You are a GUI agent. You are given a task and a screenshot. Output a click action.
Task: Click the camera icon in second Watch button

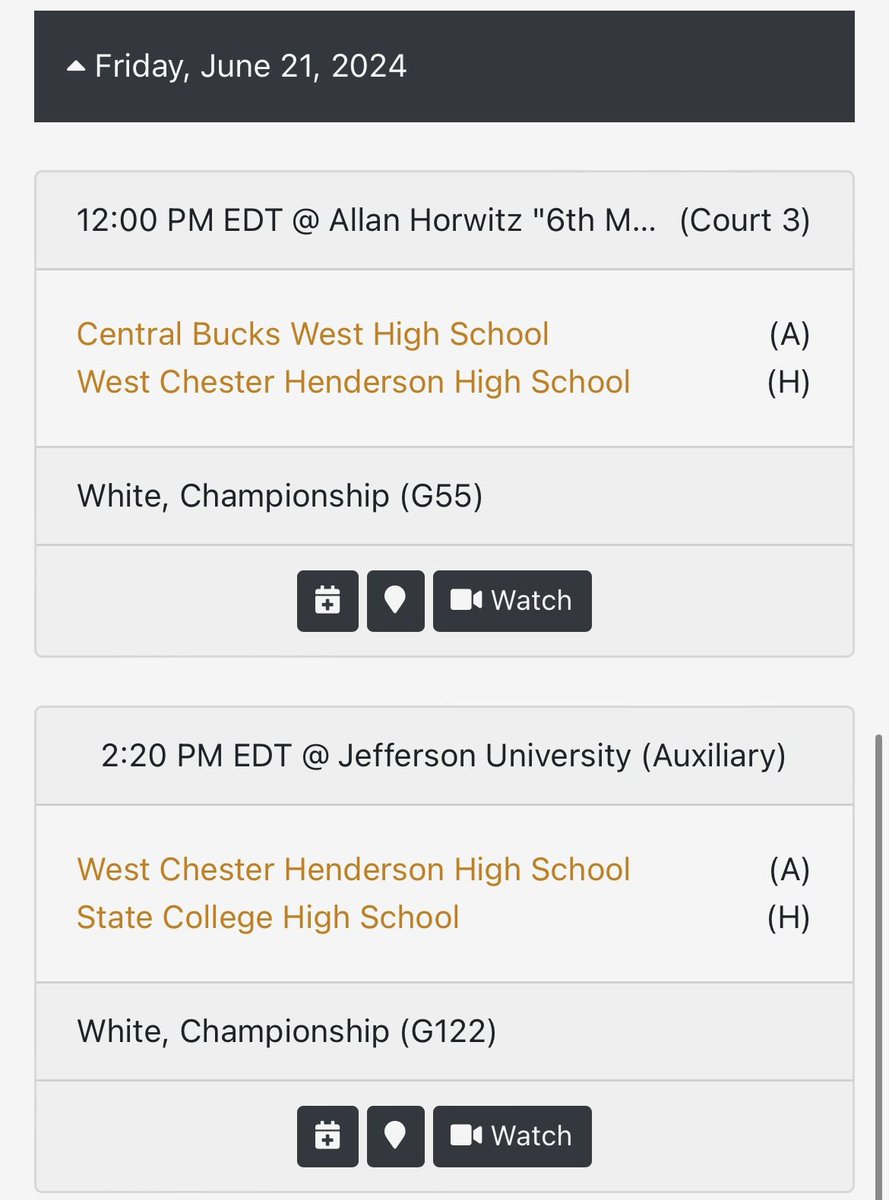466,1136
